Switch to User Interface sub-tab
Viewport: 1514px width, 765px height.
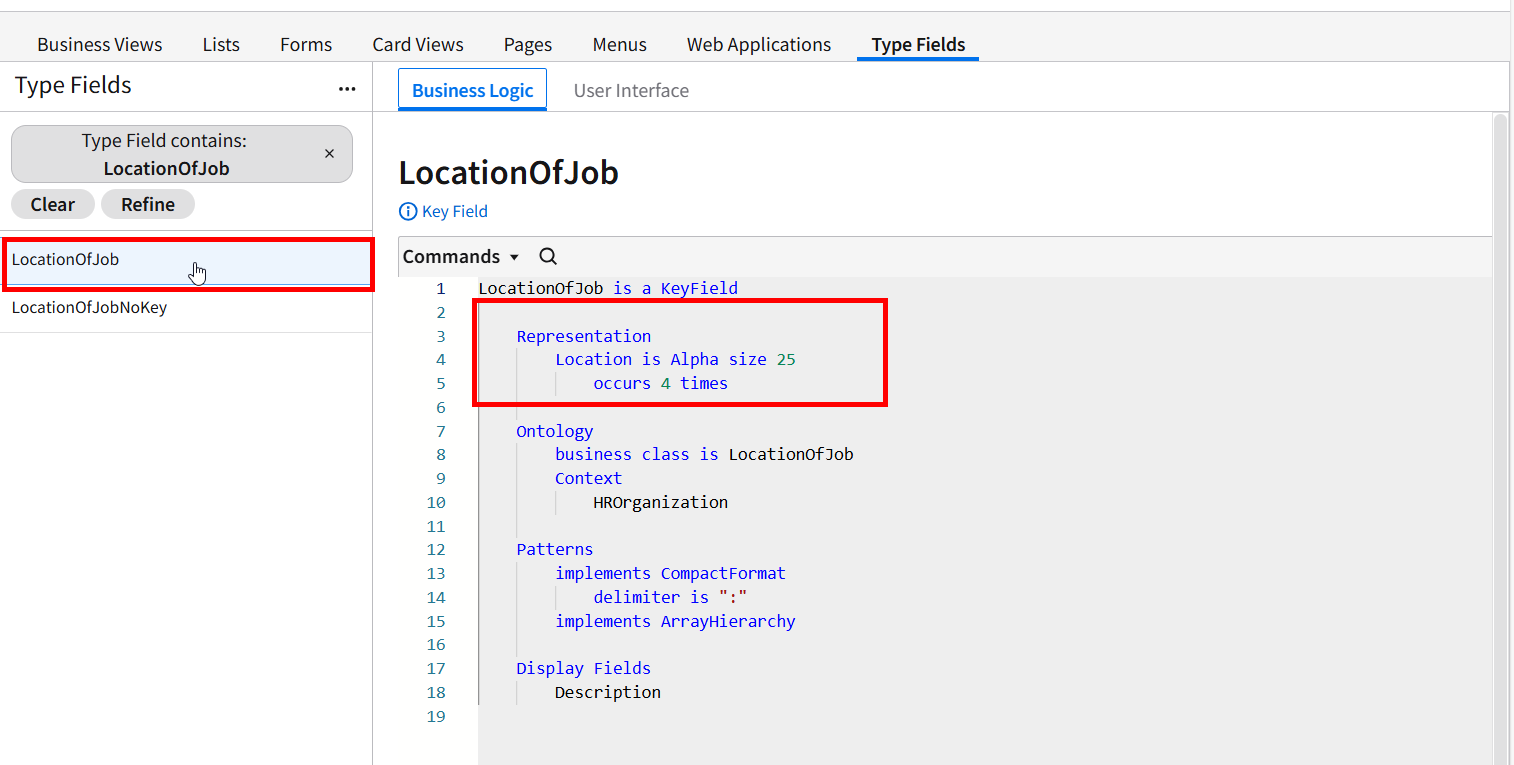pyautogui.click(x=631, y=91)
